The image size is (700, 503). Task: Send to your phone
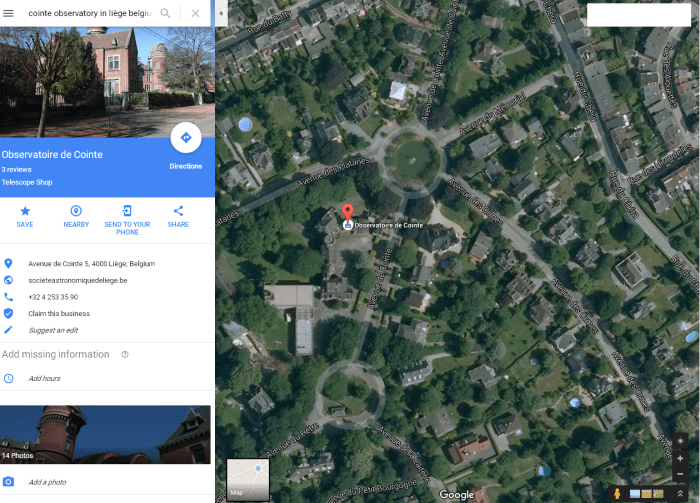click(x=127, y=220)
